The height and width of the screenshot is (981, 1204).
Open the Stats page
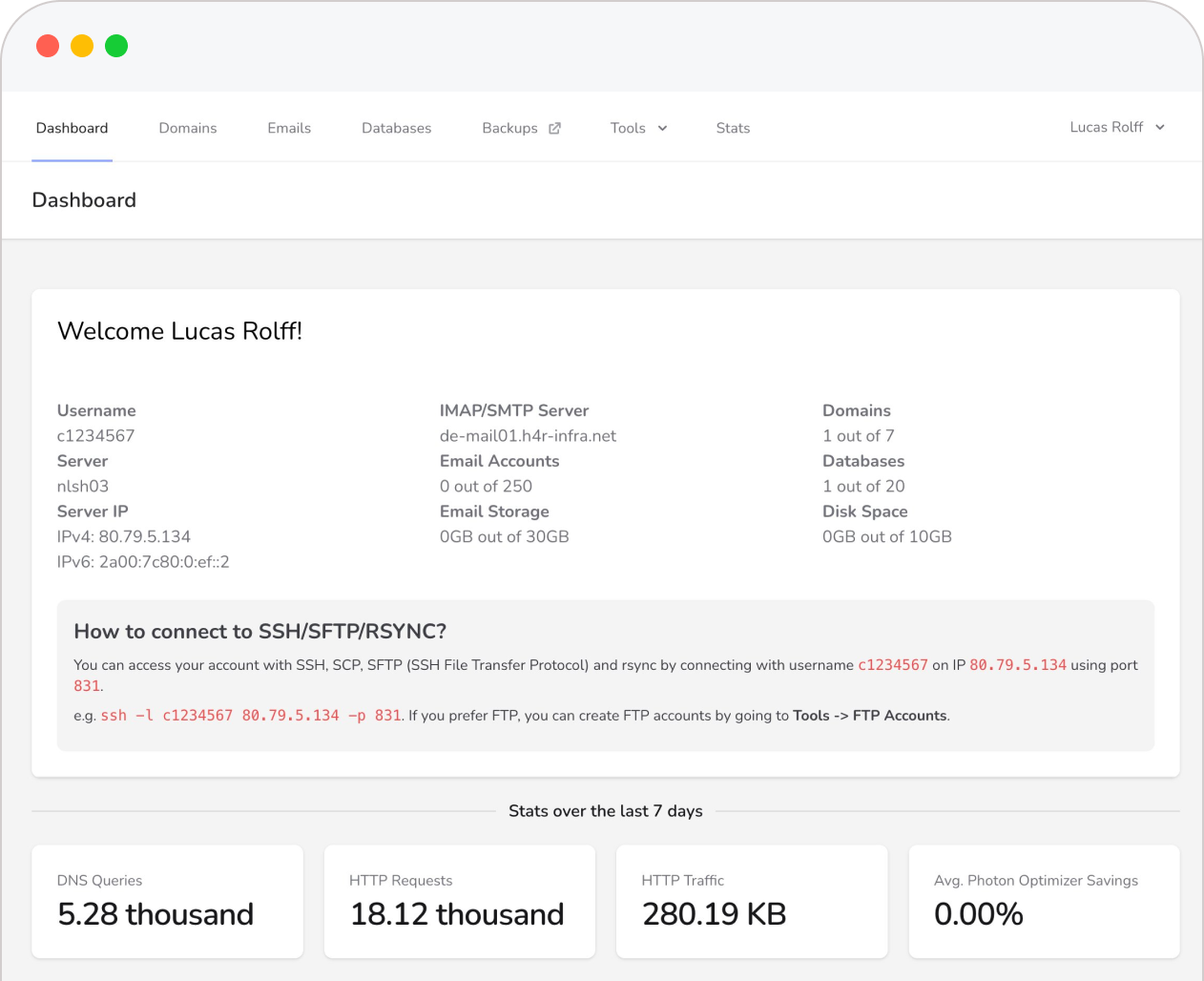click(733, 128)
